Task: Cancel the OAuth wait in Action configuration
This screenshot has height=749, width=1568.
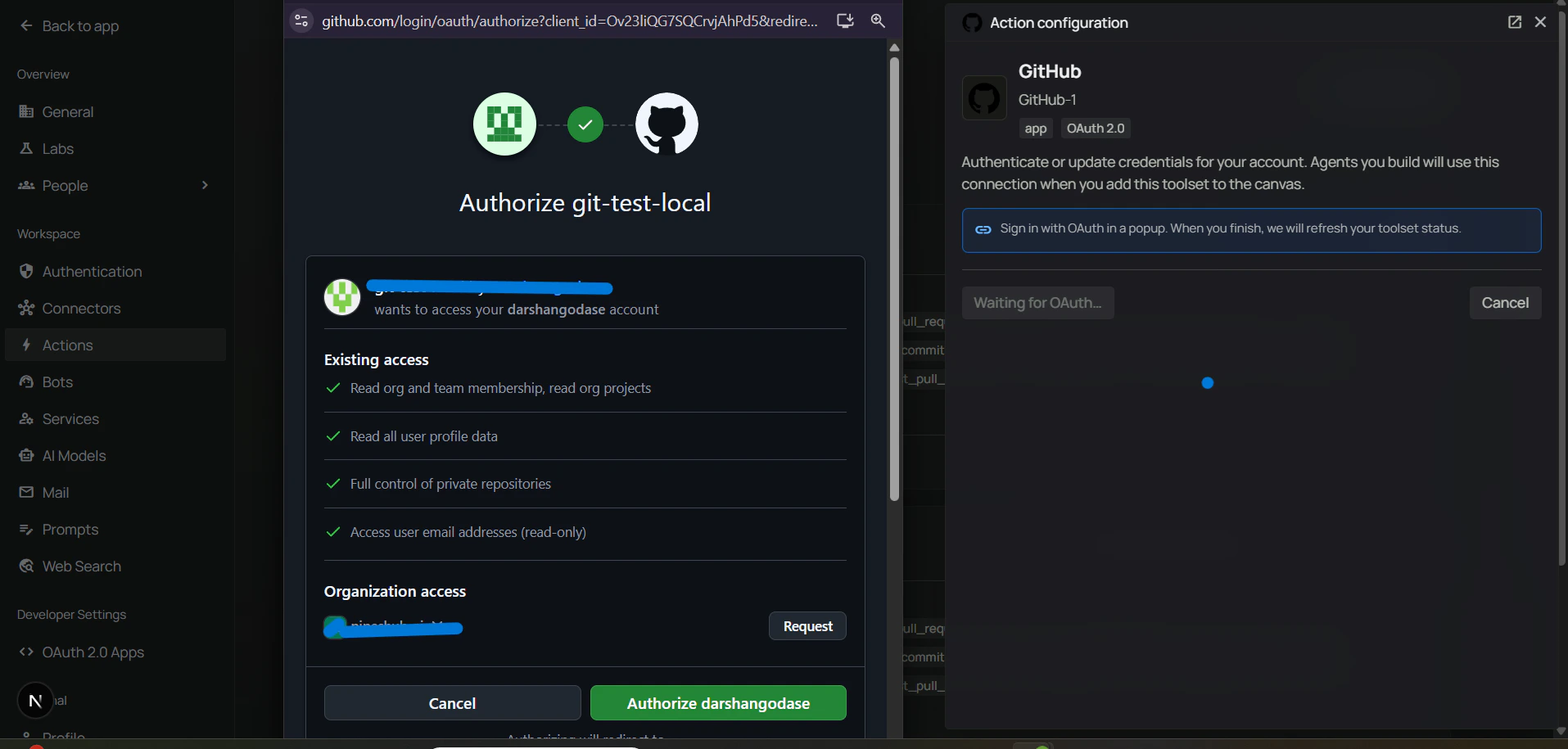Action: (1505, 303)
